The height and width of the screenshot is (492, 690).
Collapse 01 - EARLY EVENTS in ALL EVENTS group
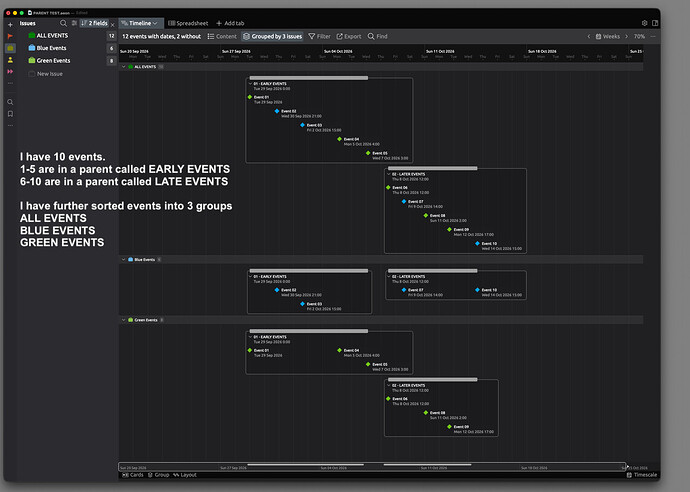click(x=250, y=84)
